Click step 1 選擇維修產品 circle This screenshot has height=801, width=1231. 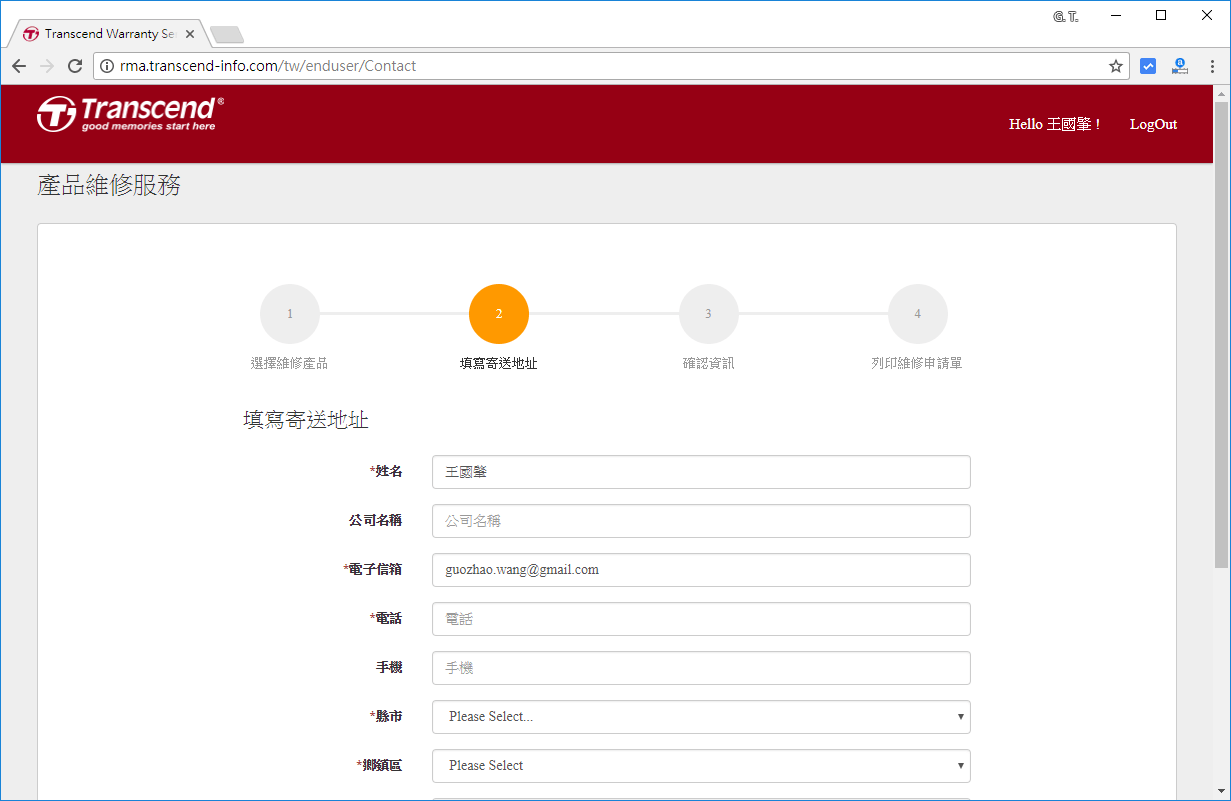289,314
